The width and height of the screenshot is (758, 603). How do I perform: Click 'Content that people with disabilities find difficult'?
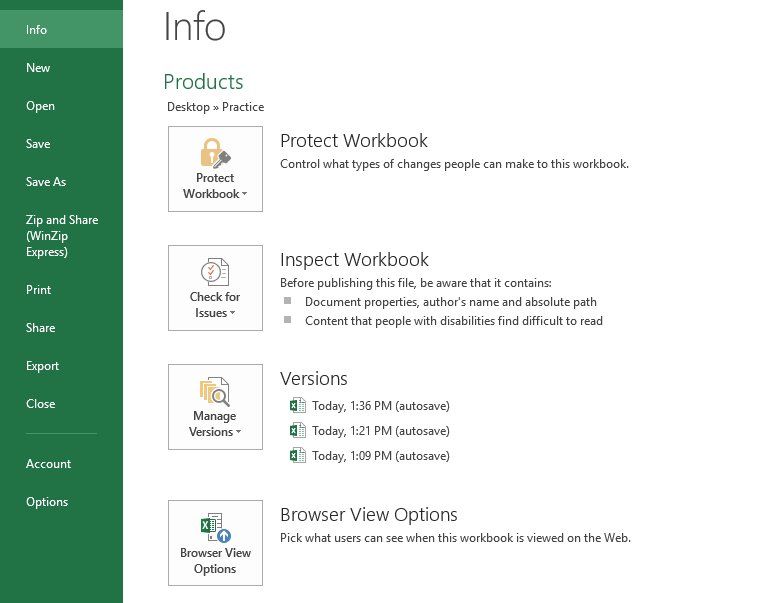coord(454,321)
